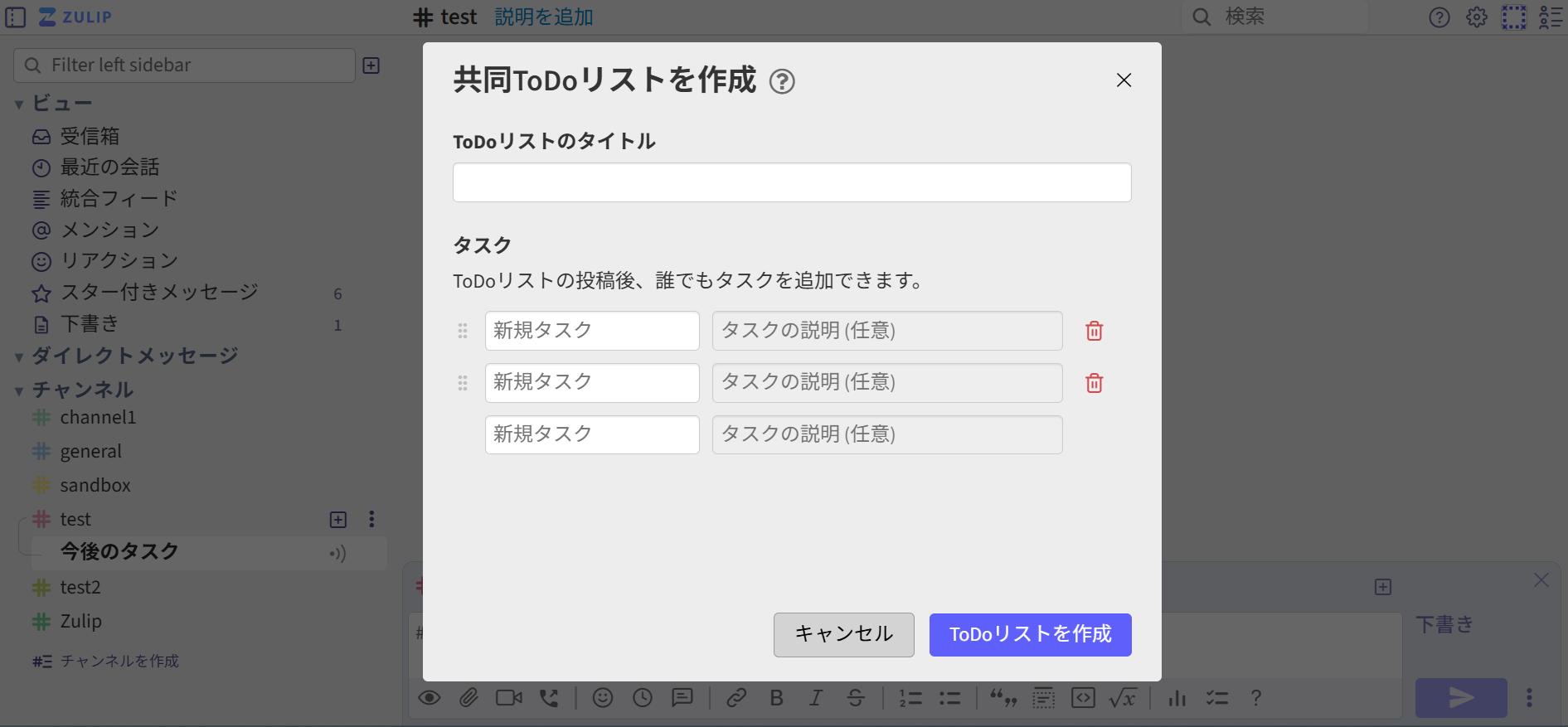Click 説明を追加 link in header

[x=544, y=17]
